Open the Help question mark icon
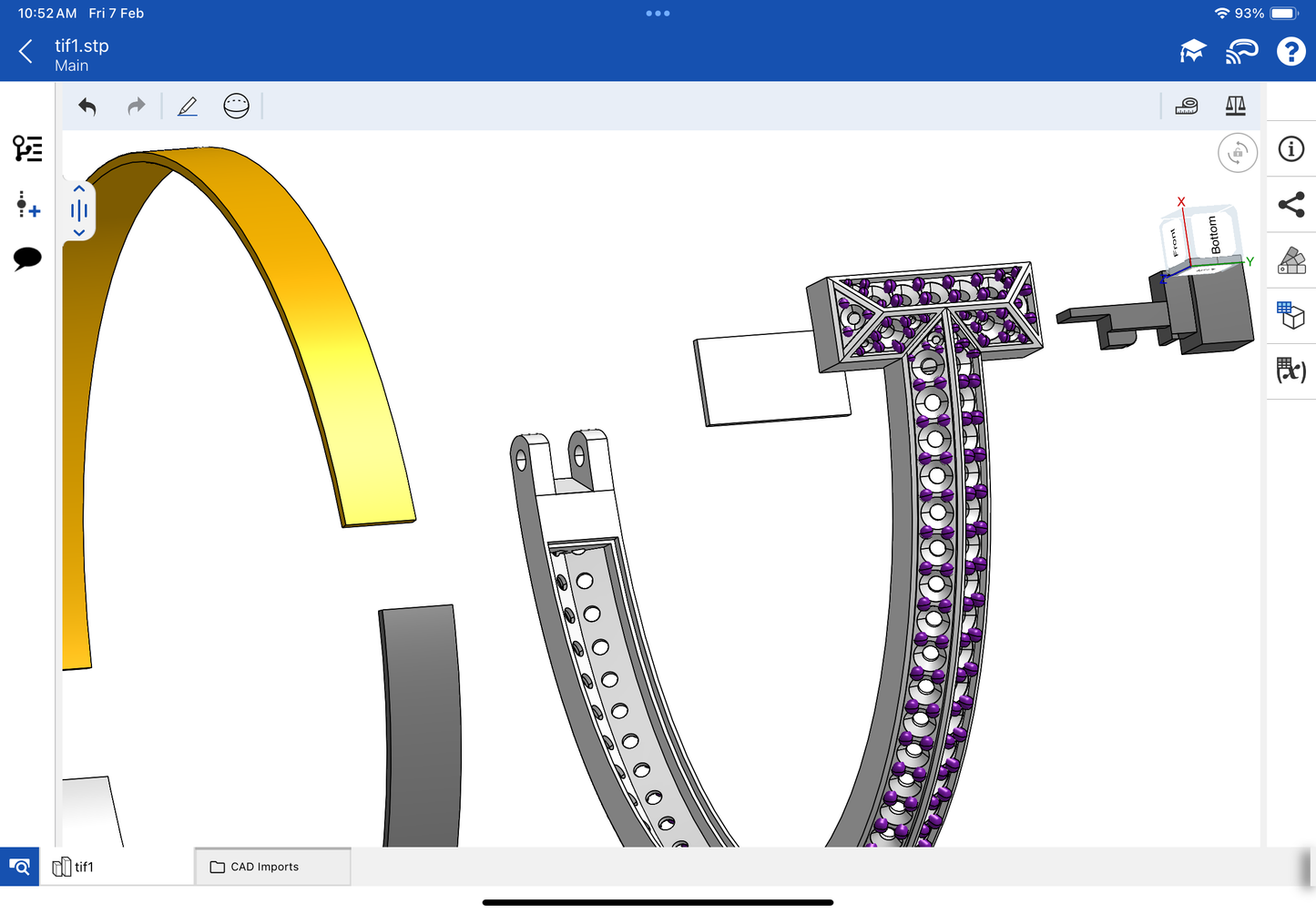 [1290, 52]
